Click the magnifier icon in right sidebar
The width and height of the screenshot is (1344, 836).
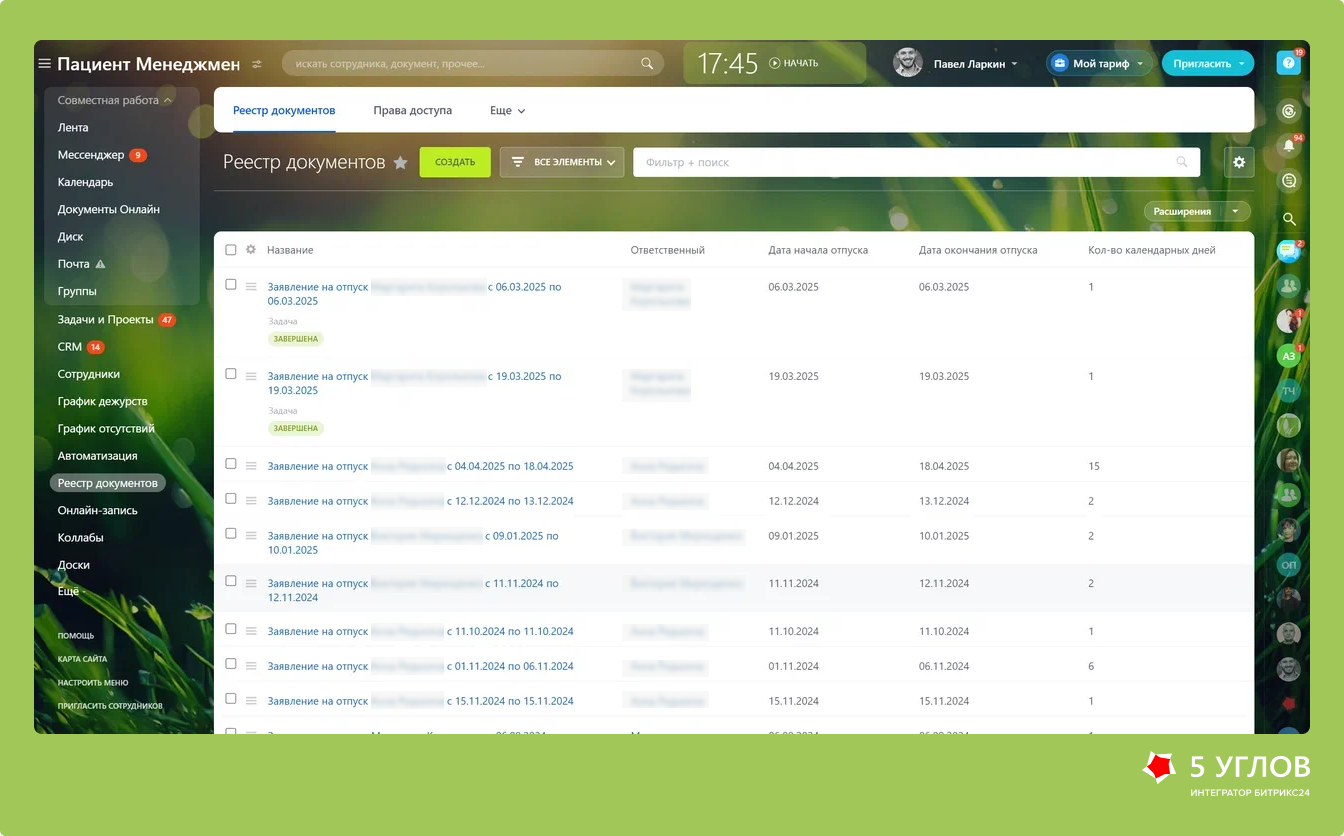tap(1289, 219)
